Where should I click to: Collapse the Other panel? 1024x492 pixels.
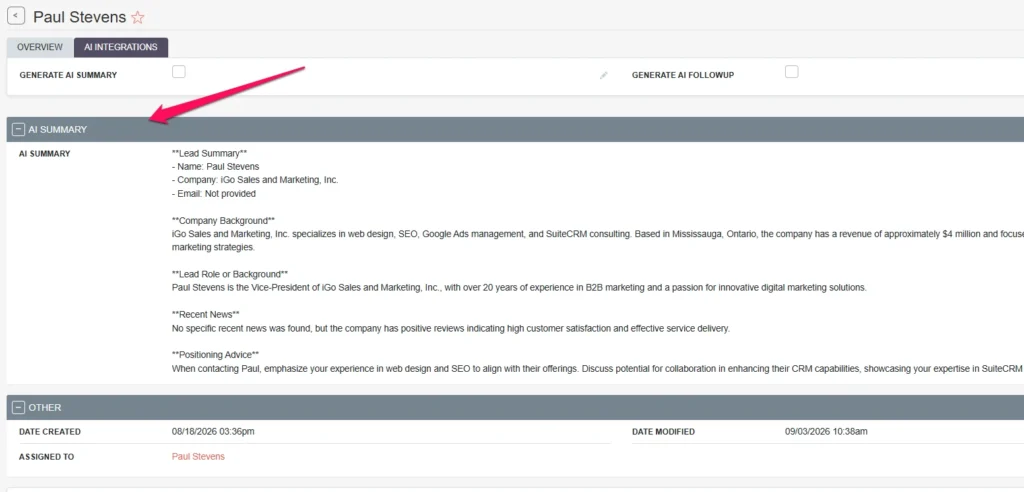(18, 408)
